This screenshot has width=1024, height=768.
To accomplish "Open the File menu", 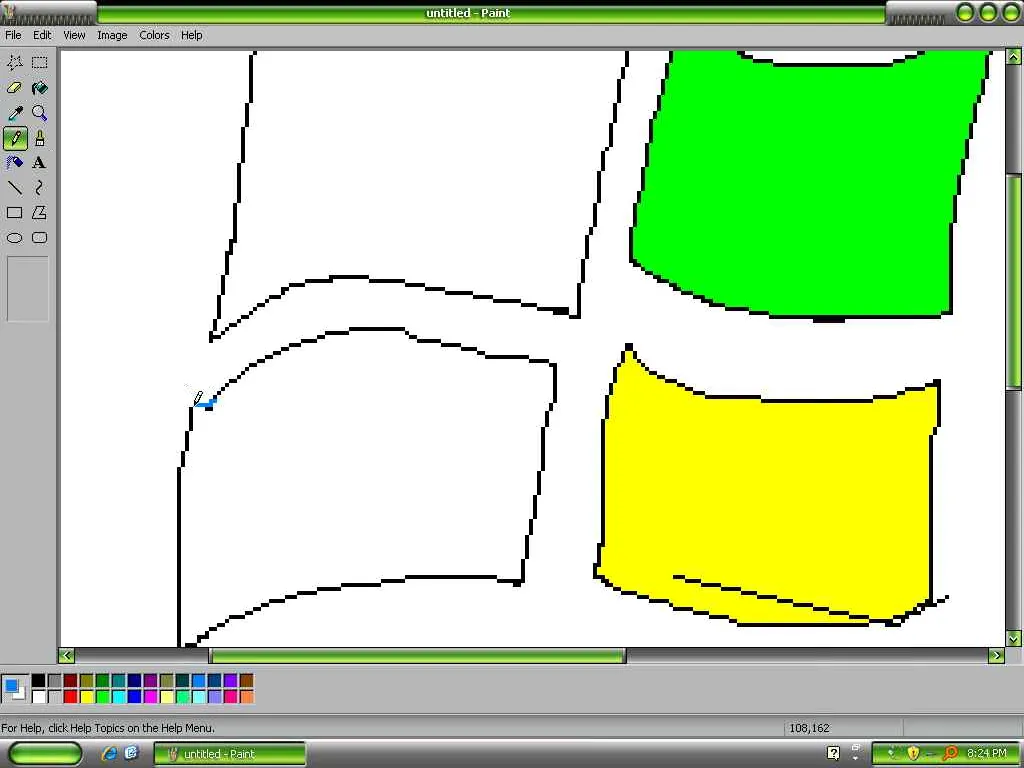I will pos(13,35).
